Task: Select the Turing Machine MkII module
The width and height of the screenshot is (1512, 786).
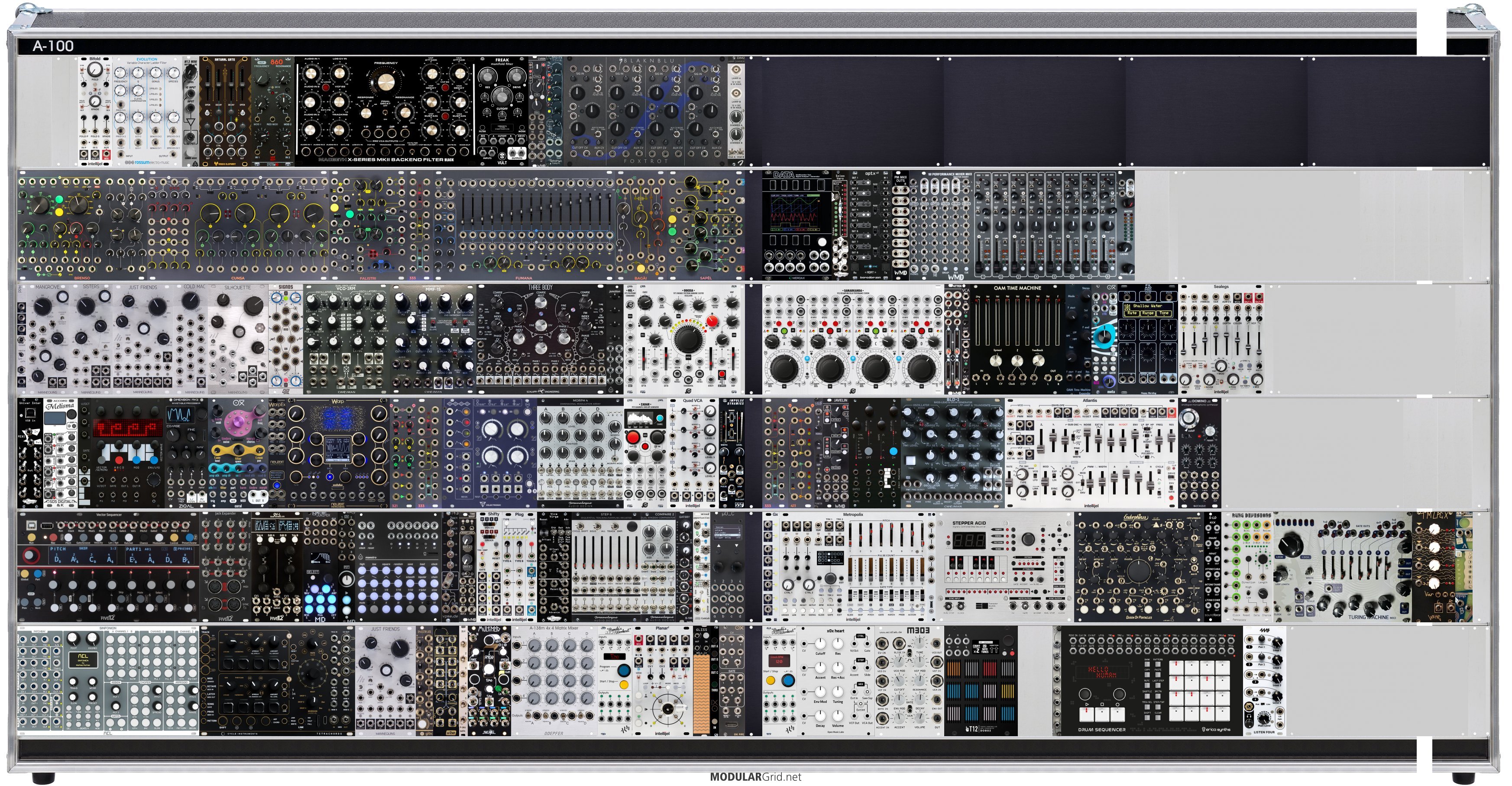Action: click(1342, 567)
